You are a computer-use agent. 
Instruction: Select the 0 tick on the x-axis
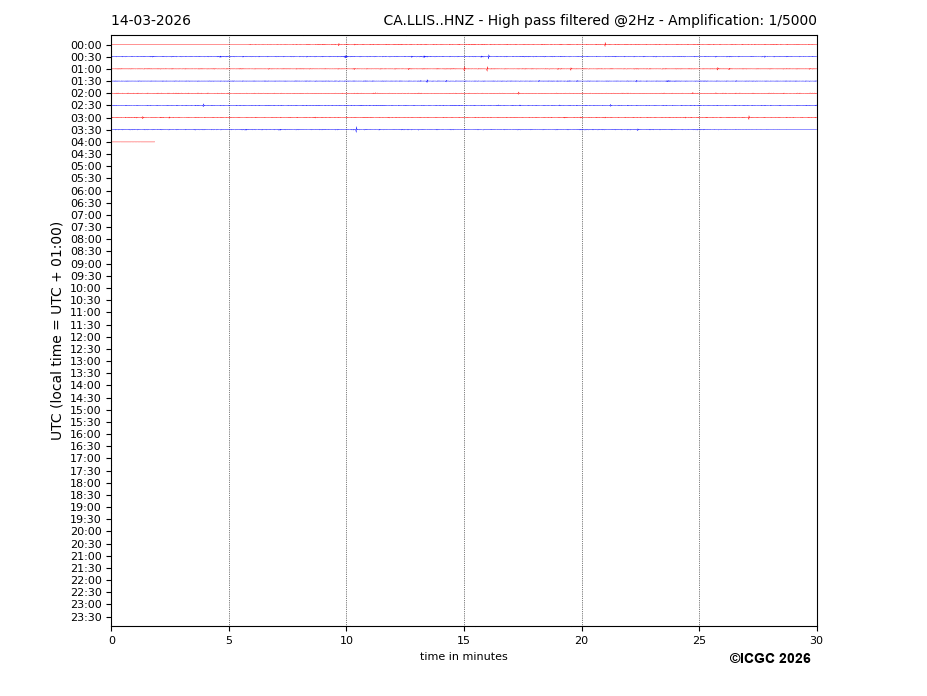(112, 640)
